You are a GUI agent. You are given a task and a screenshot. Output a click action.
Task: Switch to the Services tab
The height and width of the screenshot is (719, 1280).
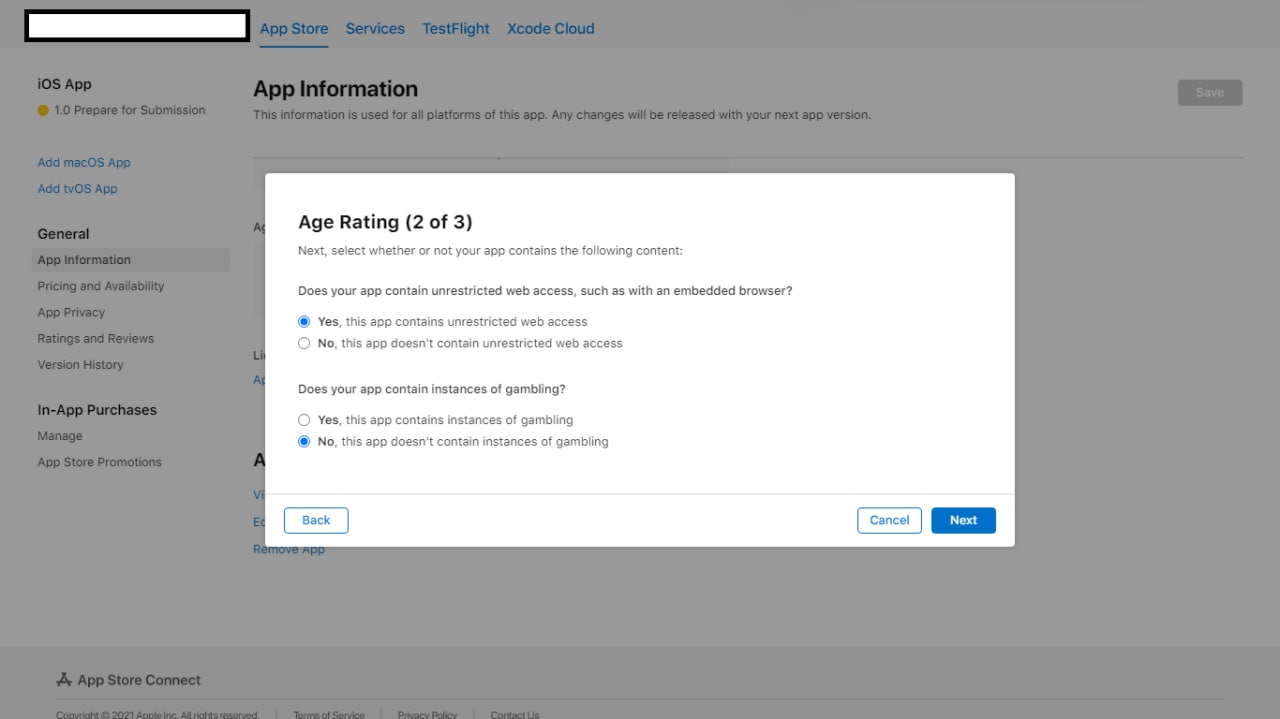[x=375, y=29]
